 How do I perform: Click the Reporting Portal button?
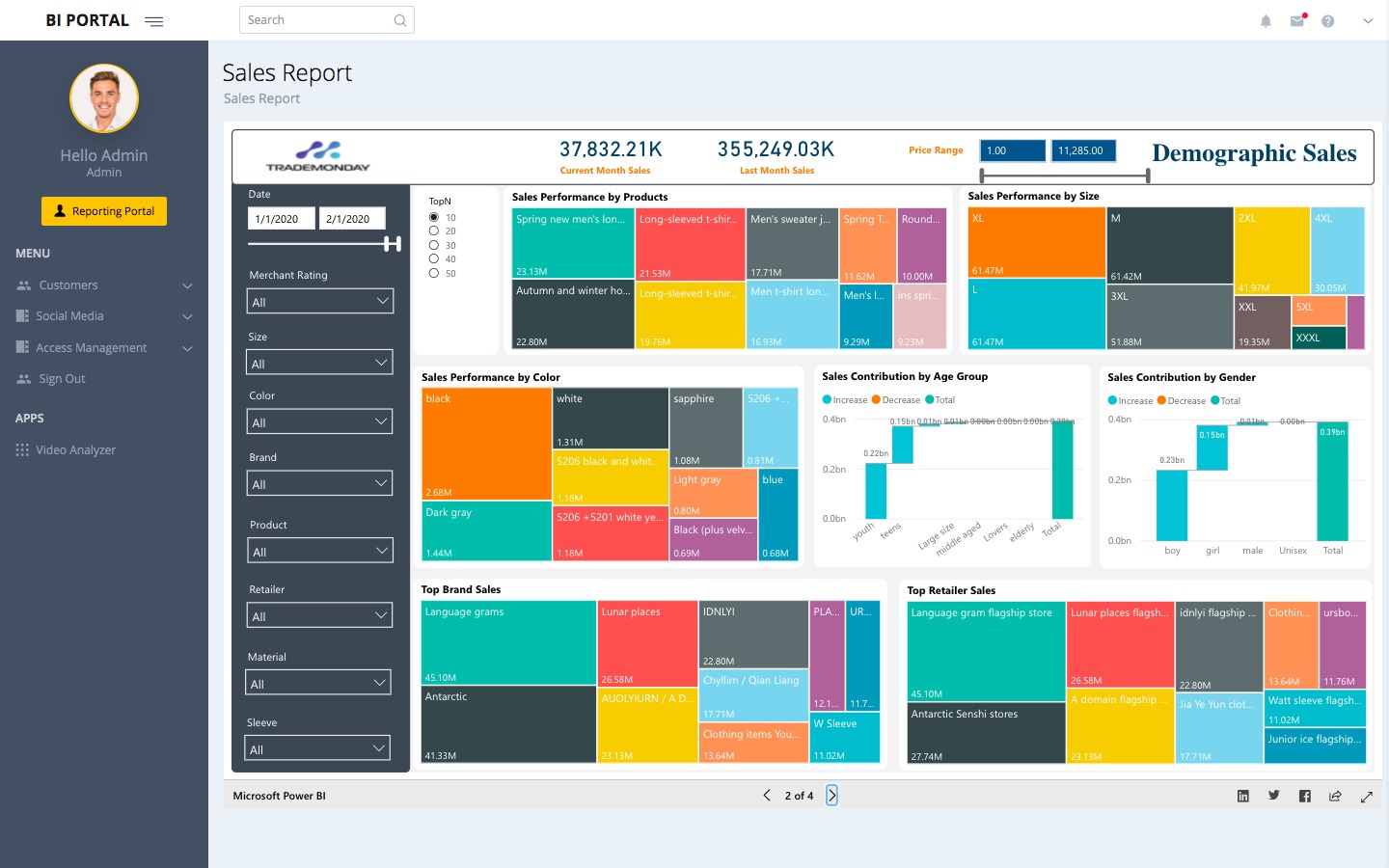(x=104, y=211)
